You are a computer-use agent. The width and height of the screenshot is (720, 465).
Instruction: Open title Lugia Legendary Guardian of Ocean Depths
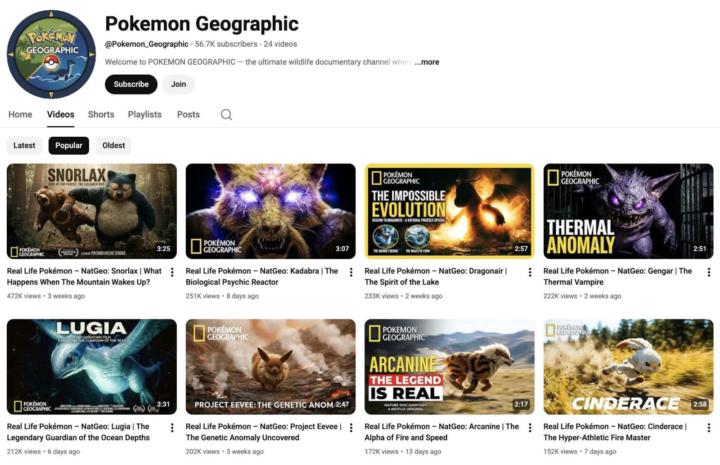pyautogui.click(x=78, y=432)
